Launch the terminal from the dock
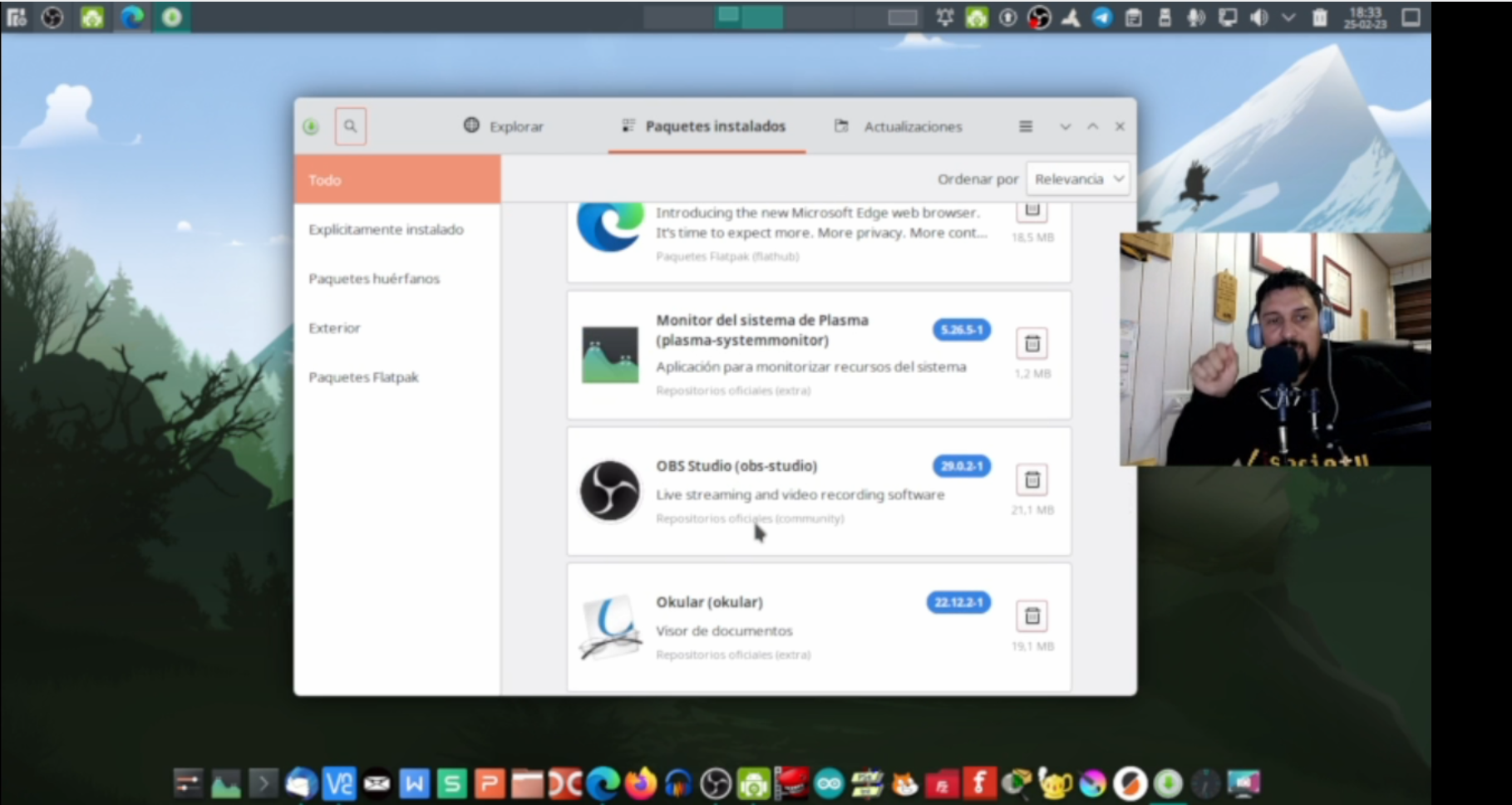The height and width of the screenshot is (805, 1512). click(263, 783)
